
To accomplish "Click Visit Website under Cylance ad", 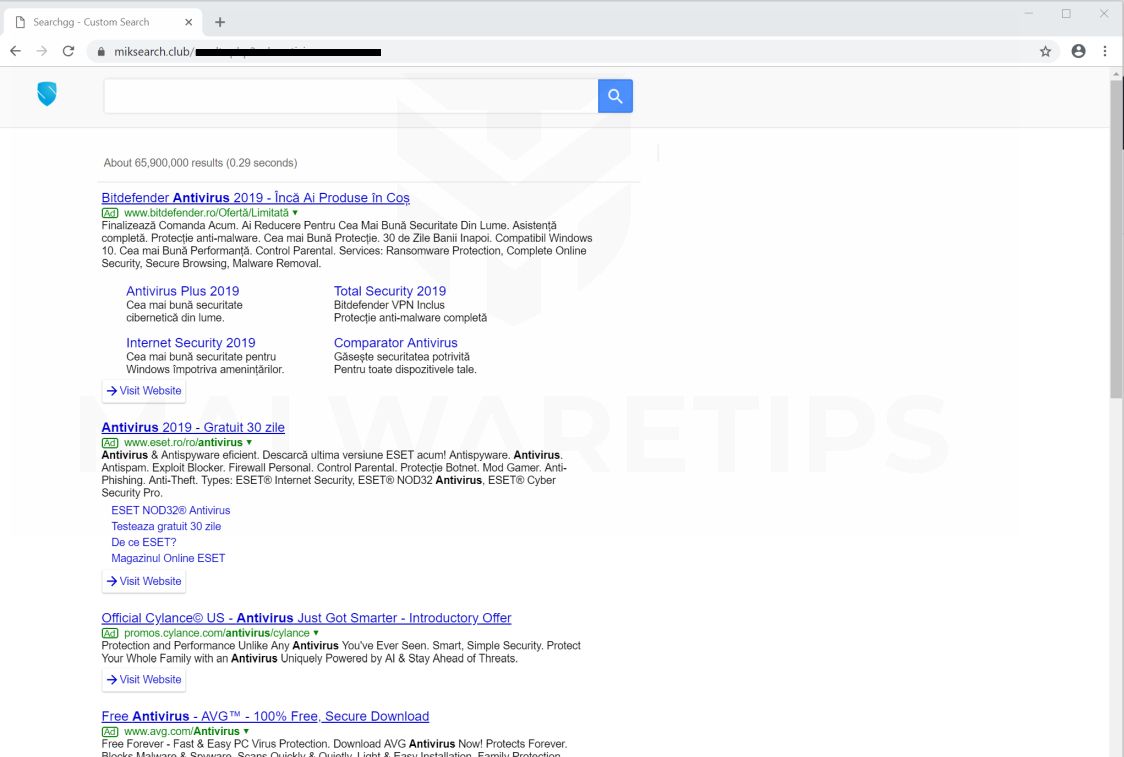I will 143,680.
